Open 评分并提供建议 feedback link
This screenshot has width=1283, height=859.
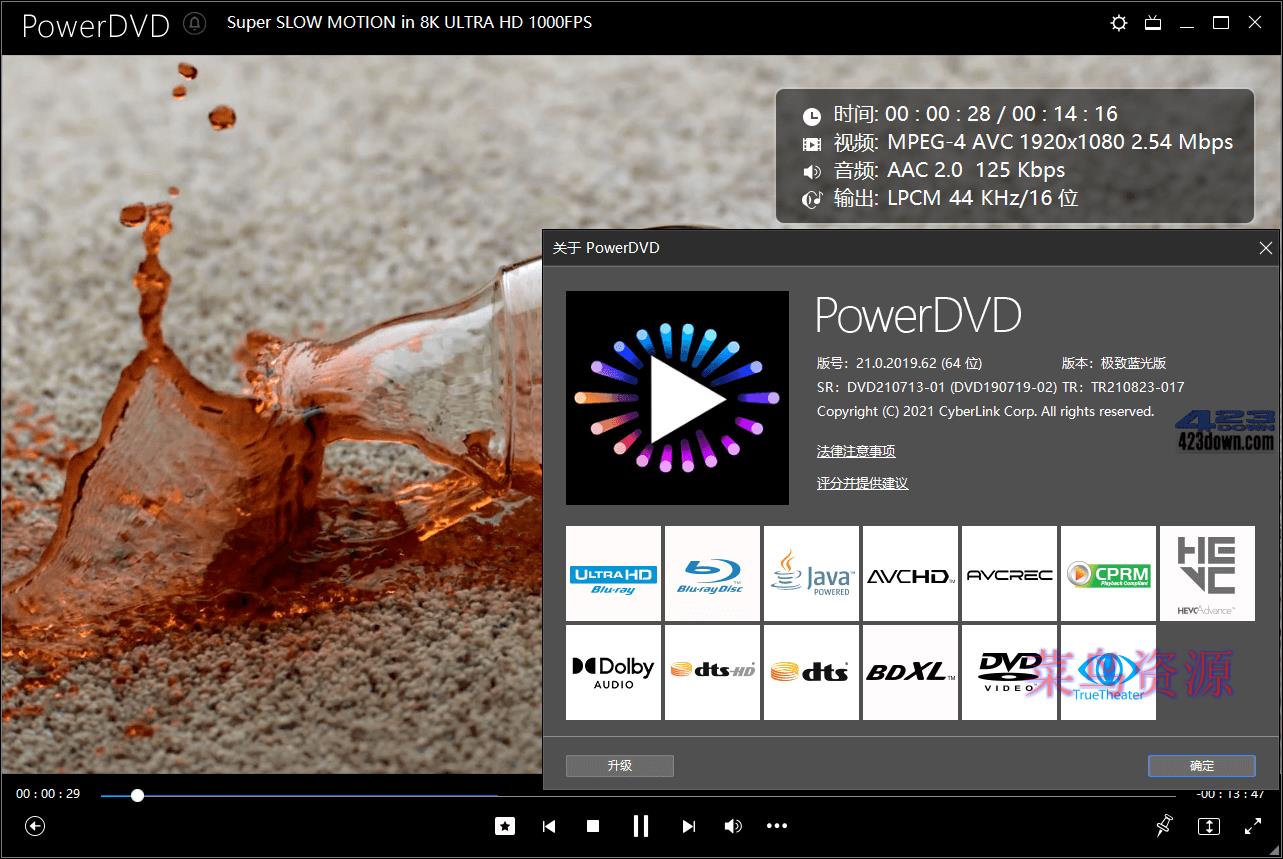(861, 483)
